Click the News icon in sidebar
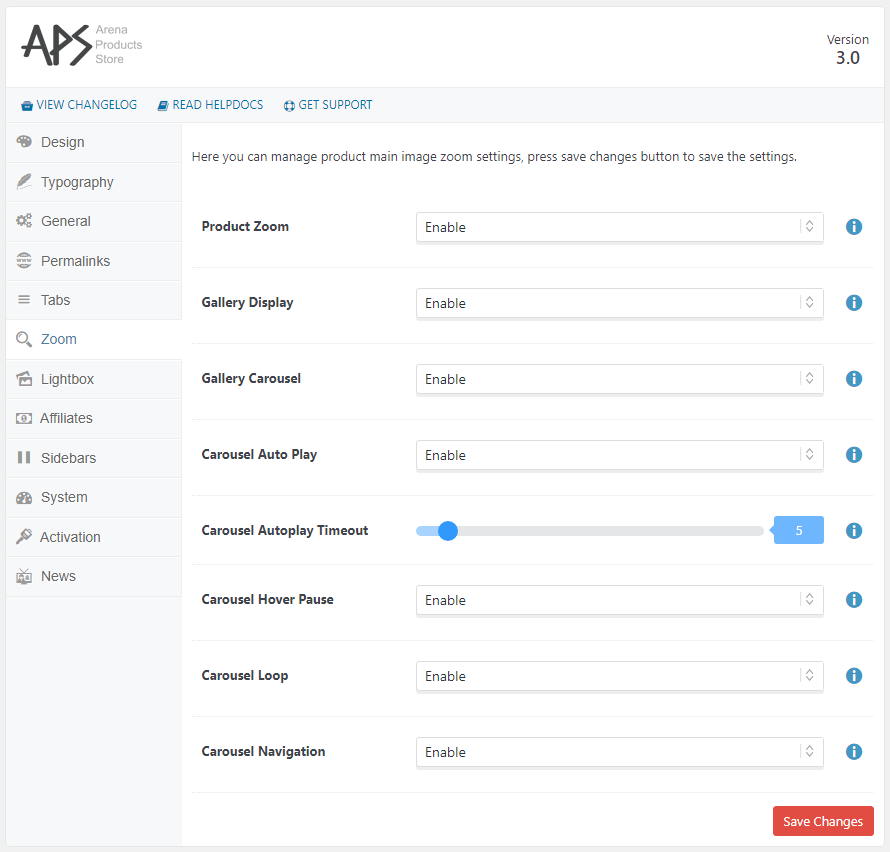The image size is (890, 852). tap(24, 576)
